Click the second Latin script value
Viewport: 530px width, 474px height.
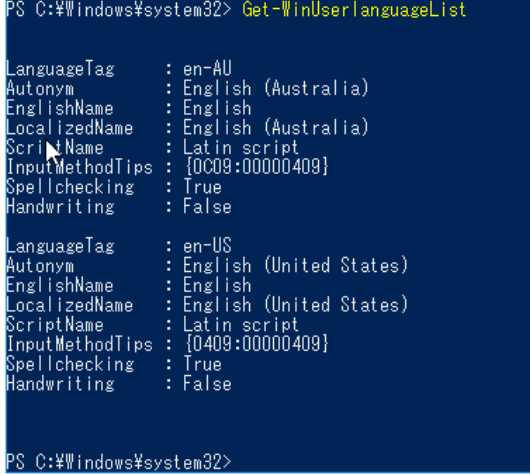coord(241,325)
